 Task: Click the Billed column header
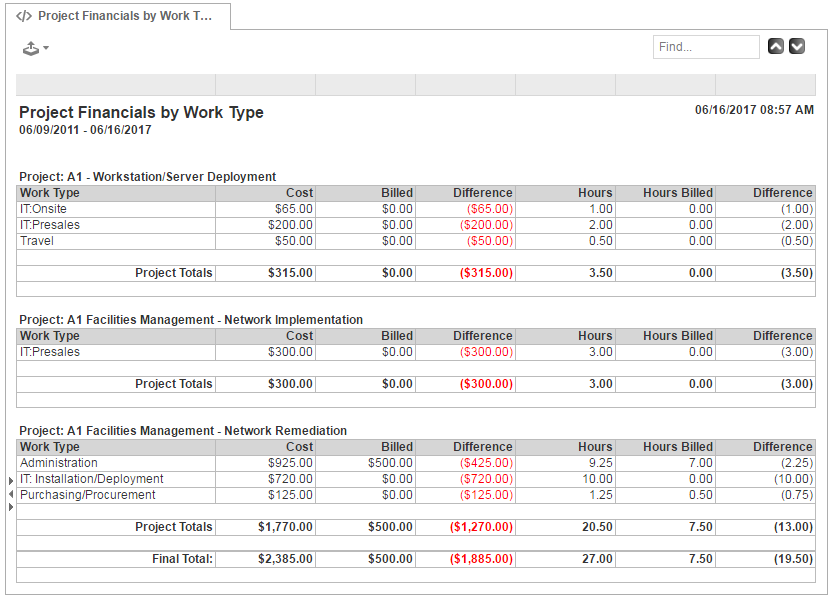(x=396, y=193)
